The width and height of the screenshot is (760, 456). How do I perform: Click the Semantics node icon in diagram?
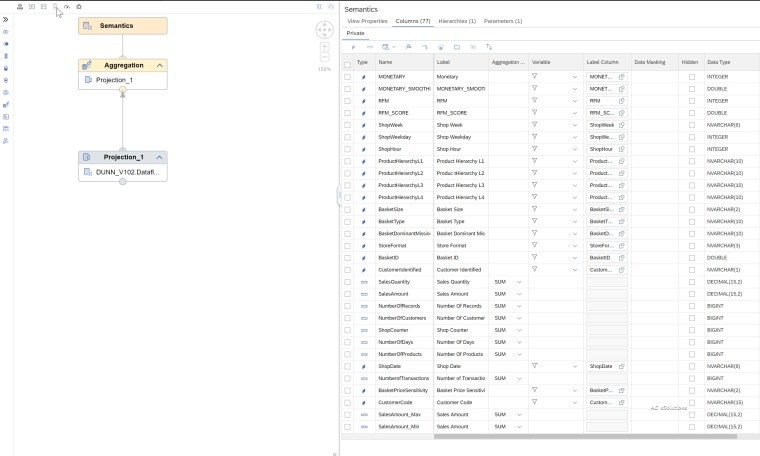87,25
